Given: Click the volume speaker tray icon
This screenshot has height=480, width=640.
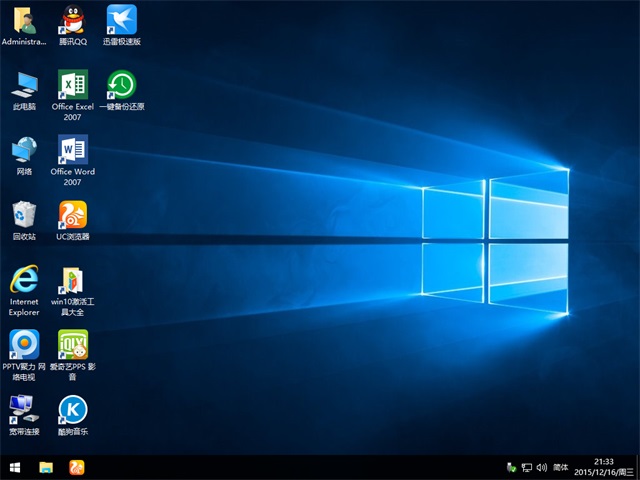Looking at the screenshot, I should tap(542, 467).
